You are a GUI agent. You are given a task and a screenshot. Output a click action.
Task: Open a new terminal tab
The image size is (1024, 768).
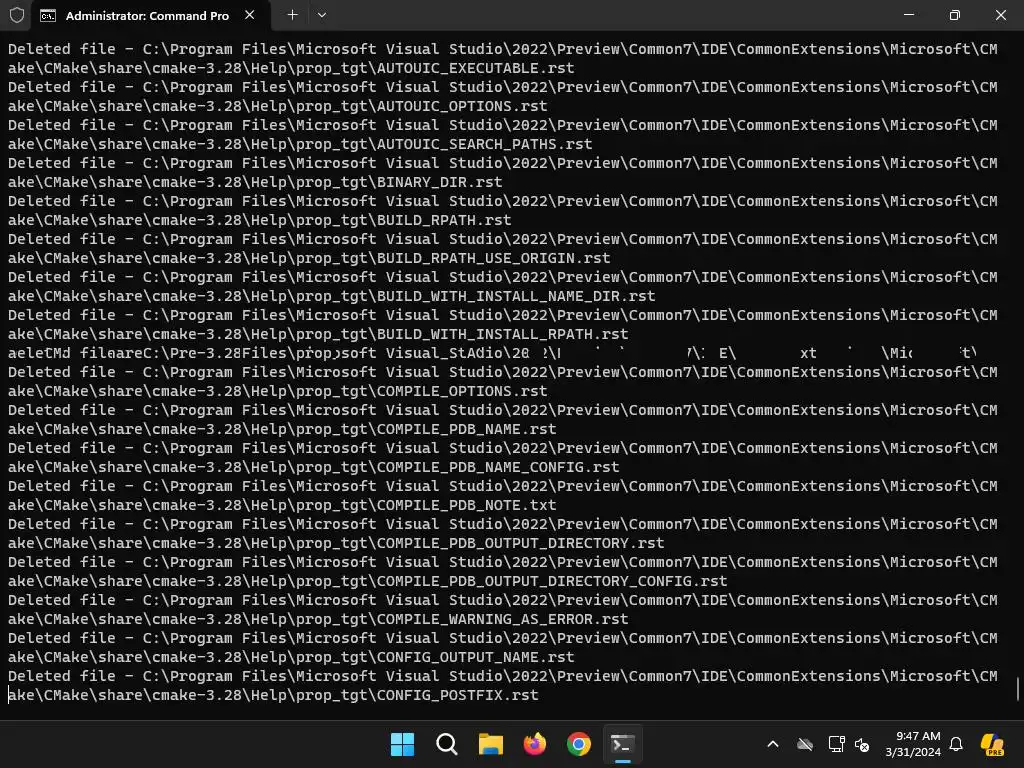[x=293, y=15]
